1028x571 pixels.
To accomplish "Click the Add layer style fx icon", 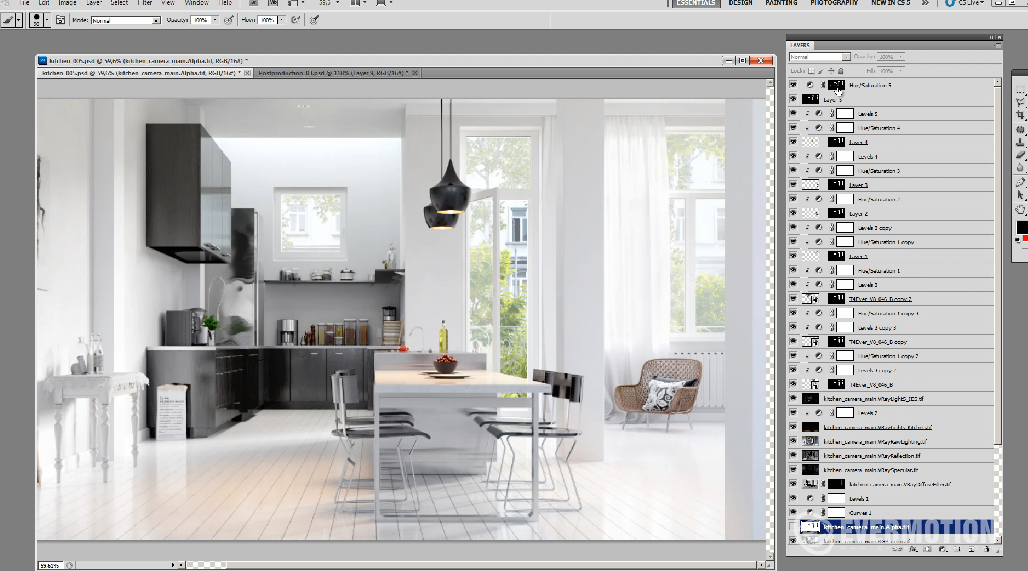I will pyautogui.click(x=913, y=549).
